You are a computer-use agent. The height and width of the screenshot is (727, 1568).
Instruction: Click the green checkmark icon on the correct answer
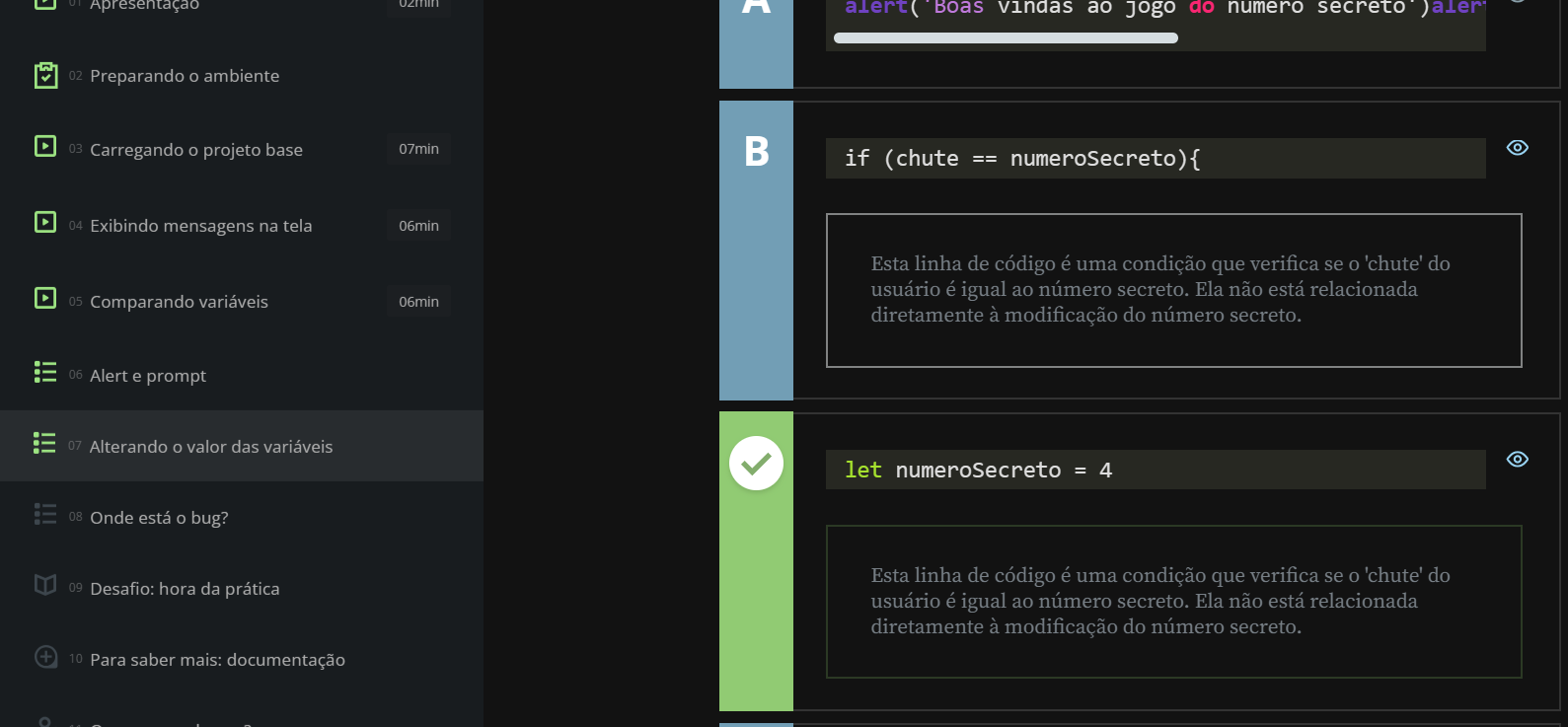click(x=756, y=463)
